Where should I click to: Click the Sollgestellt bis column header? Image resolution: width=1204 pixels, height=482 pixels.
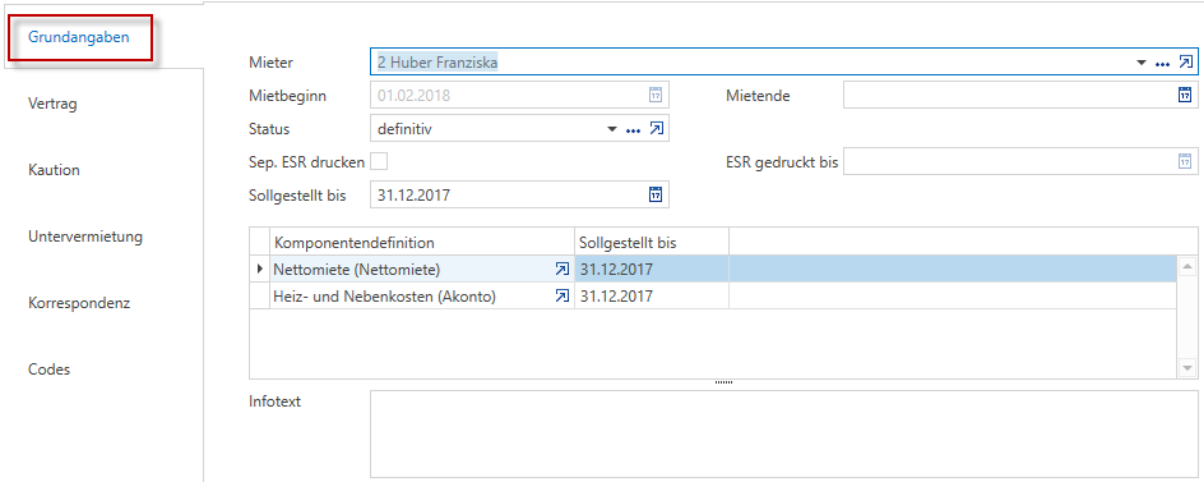[x=651, y=242]
